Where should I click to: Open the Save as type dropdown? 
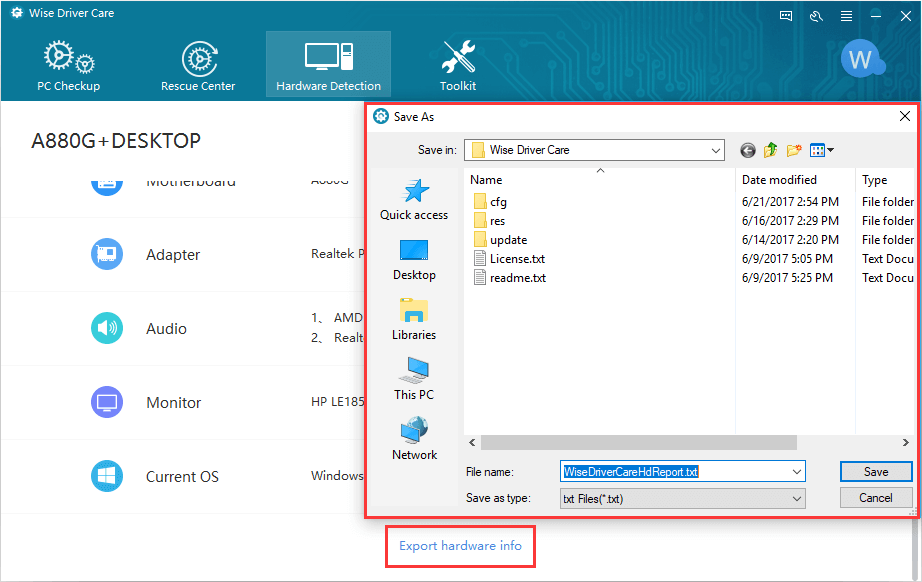coord(683,499)
